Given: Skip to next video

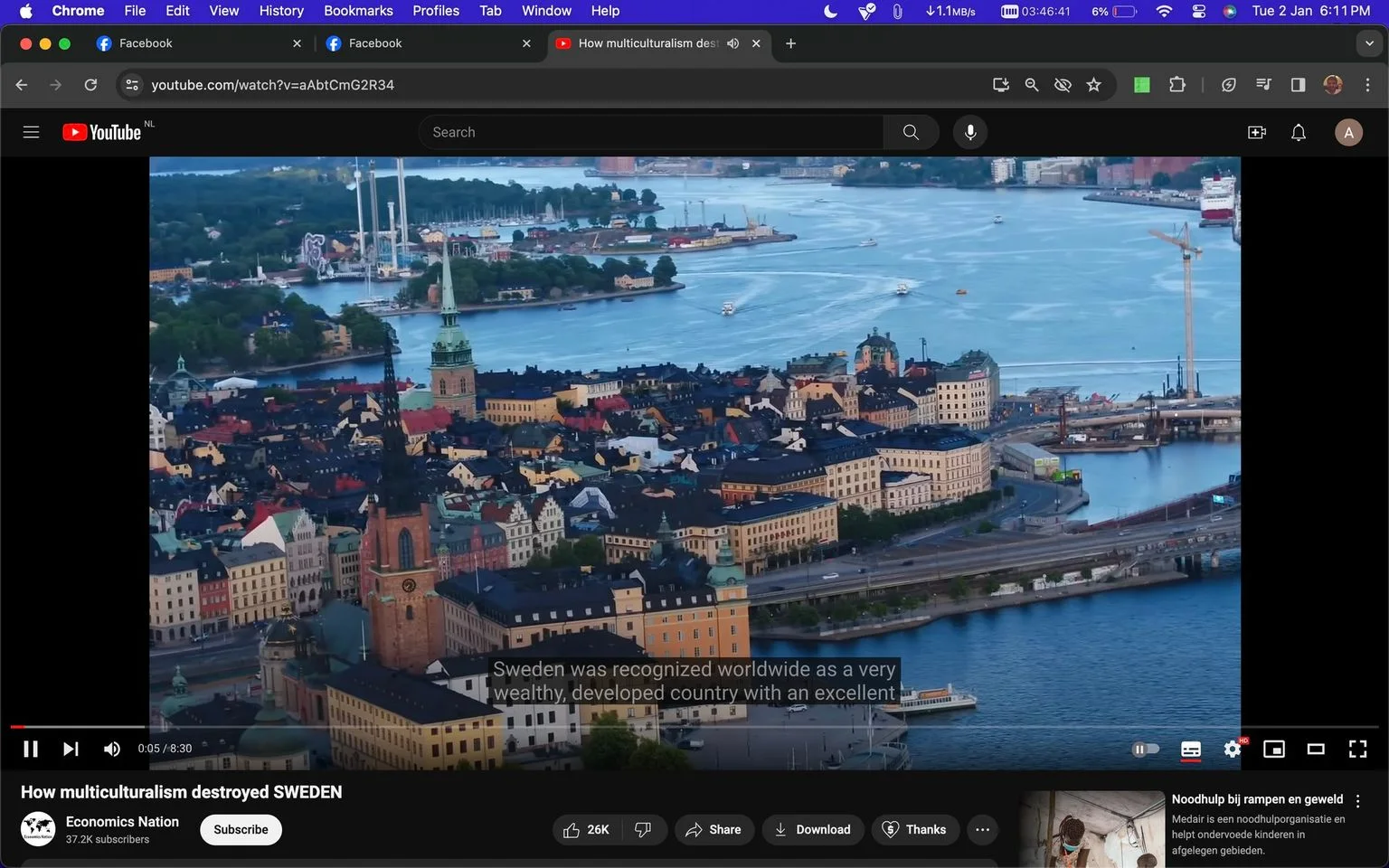Looking at the screenshot, I should (x=71, y=749).
